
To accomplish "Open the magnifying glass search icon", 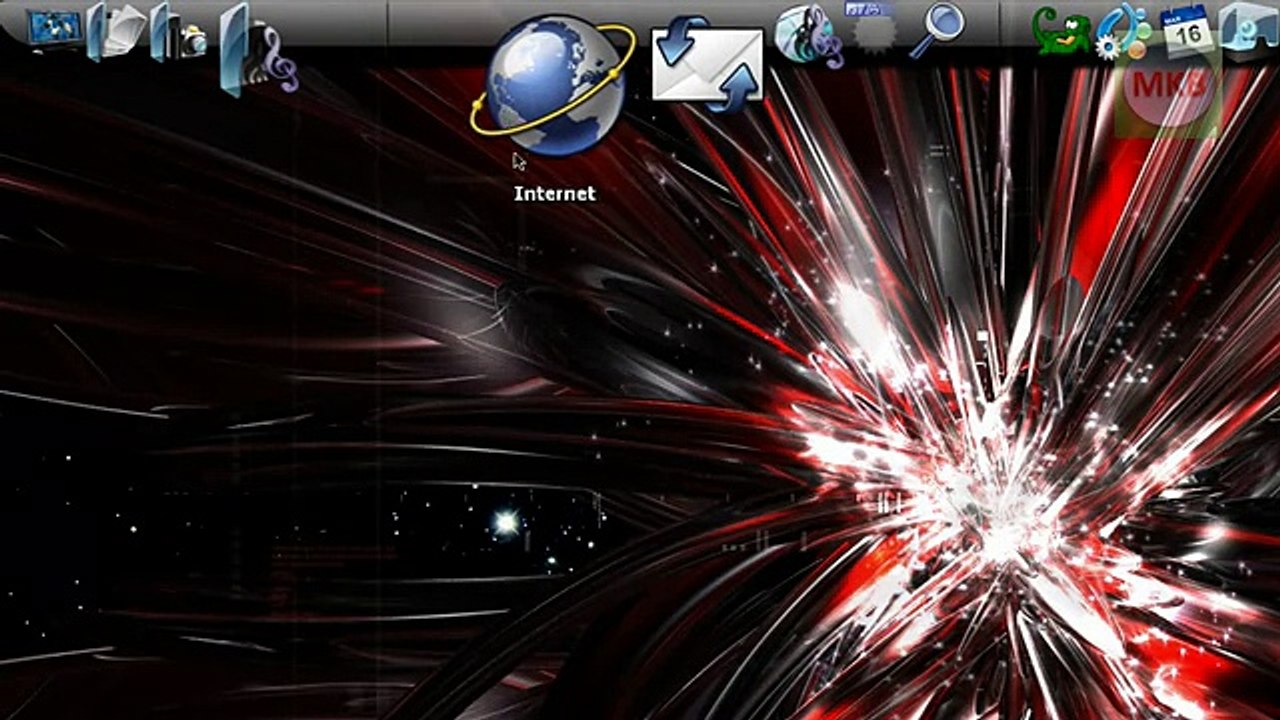I will [937, 31].
